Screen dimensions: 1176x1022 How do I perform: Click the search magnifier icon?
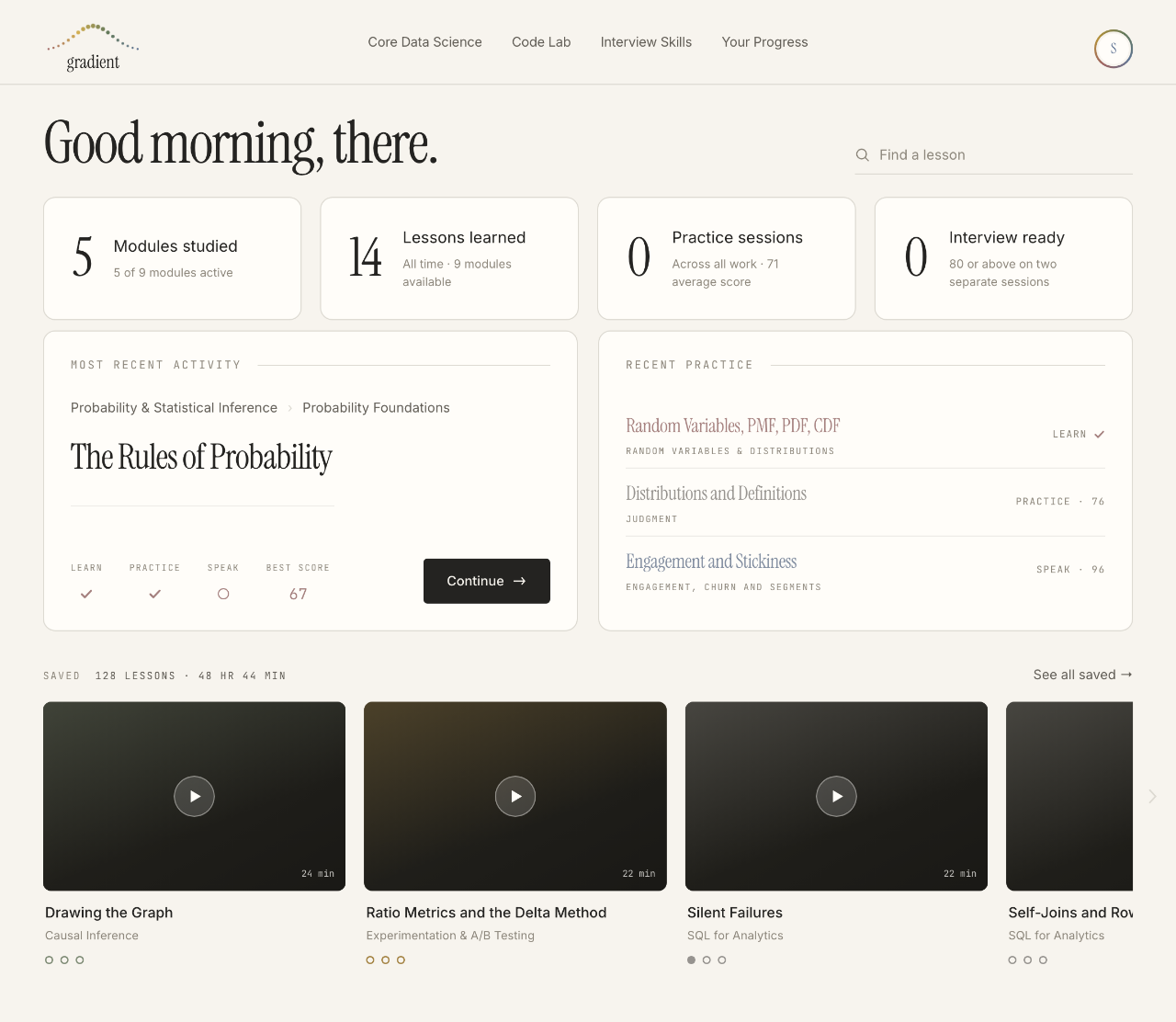[863, 155]
